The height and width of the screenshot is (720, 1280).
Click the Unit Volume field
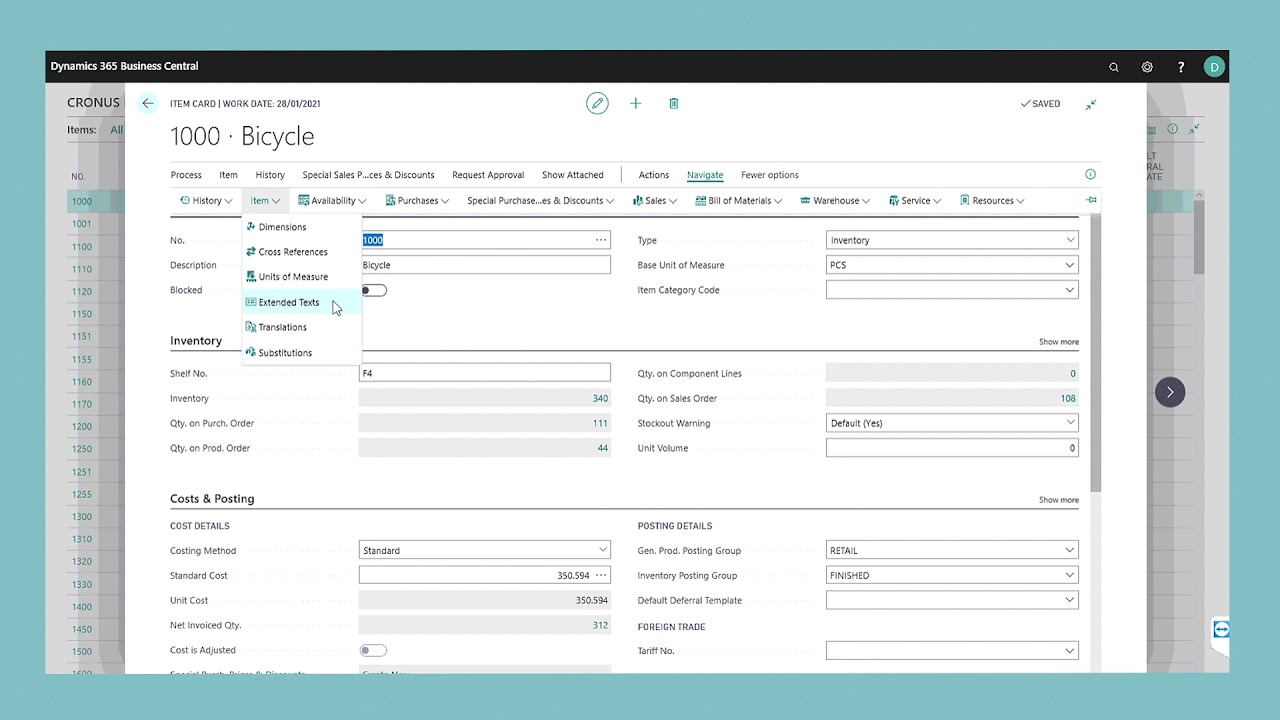[952, 448]
